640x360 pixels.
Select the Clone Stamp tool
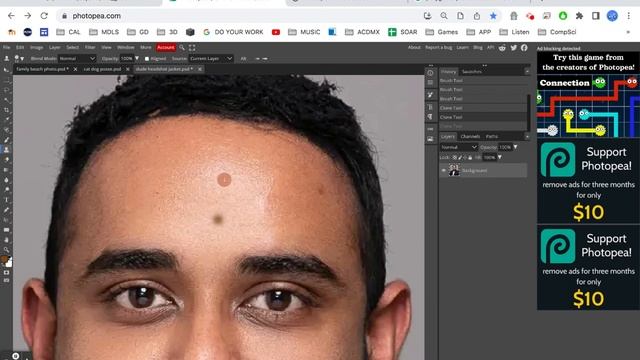[6, 150]
